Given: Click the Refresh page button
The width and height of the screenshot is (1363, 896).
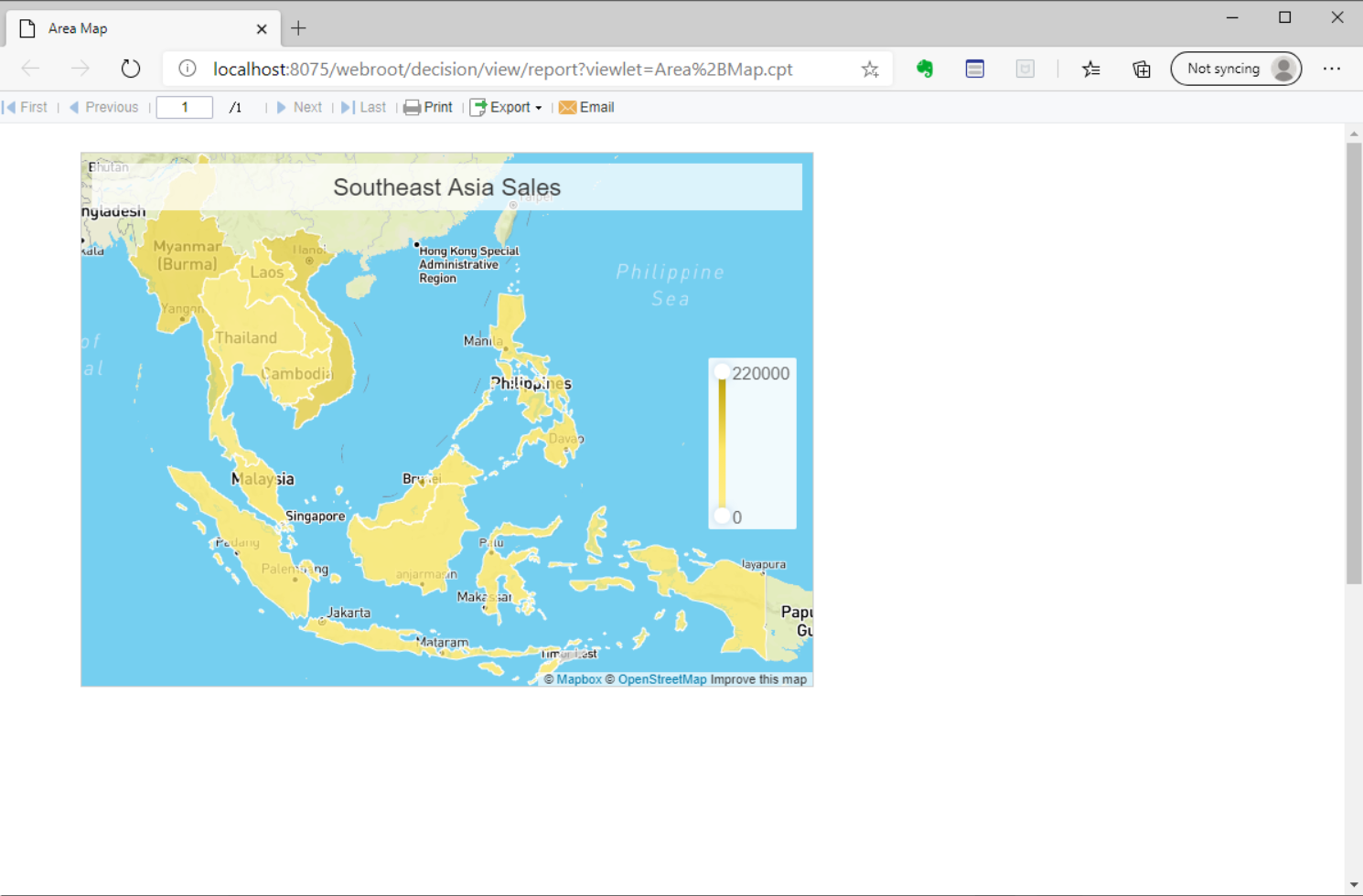Looking at the screenshot, I should (130, 69).
